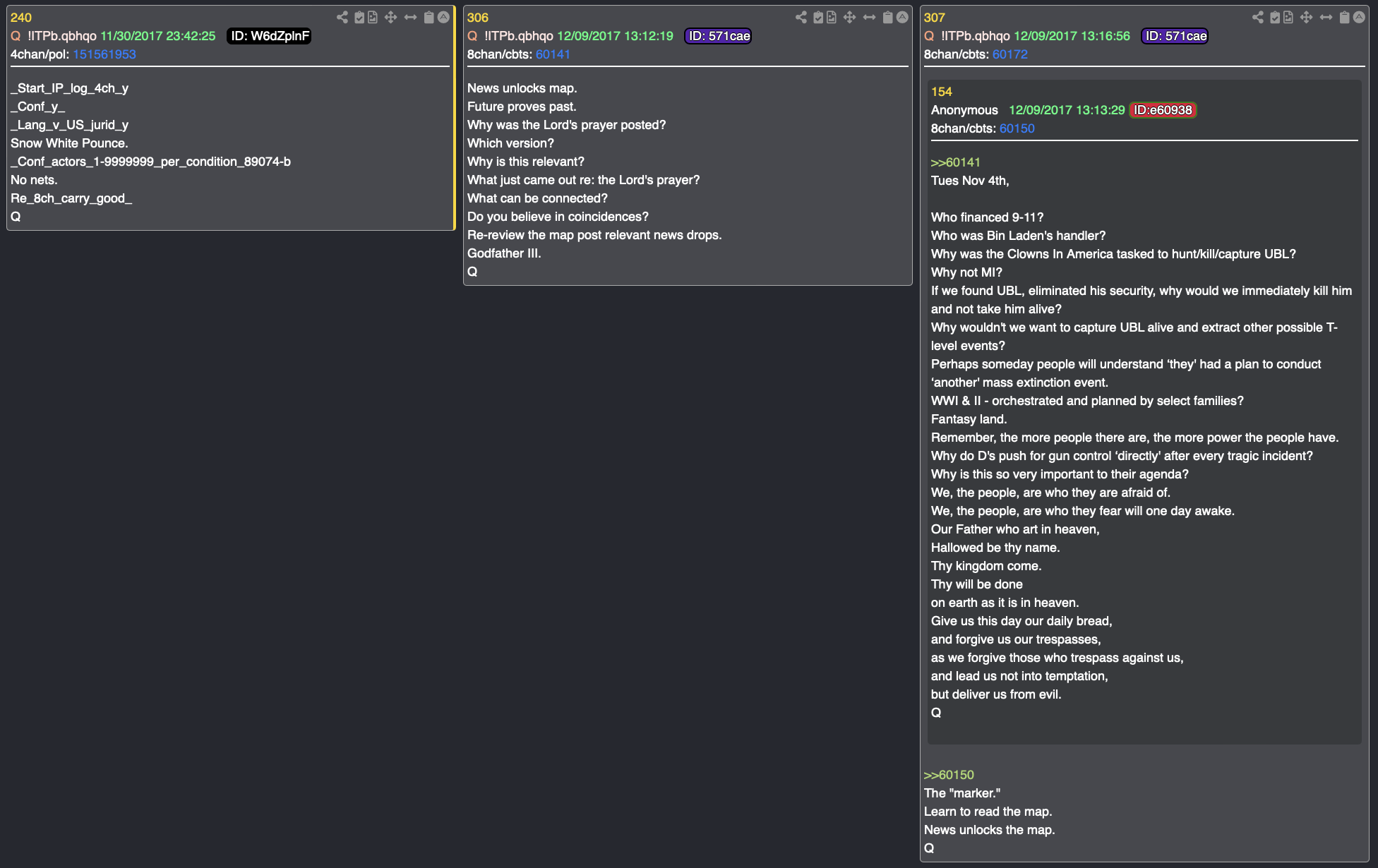
Task: Select post number 307
Action: point(935,18)
